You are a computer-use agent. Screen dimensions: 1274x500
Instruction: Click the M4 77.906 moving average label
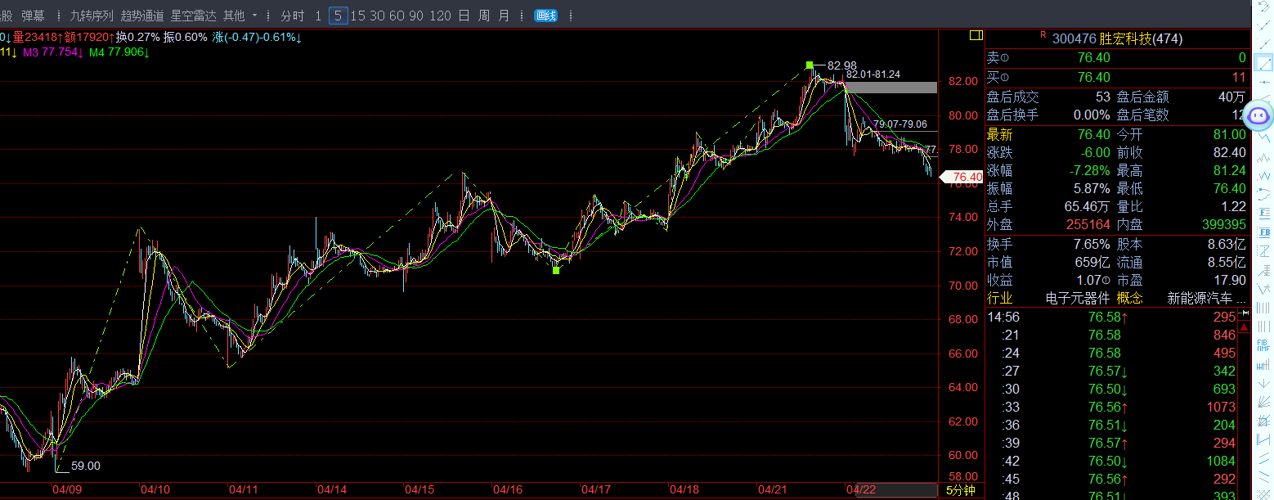point(118,51)
